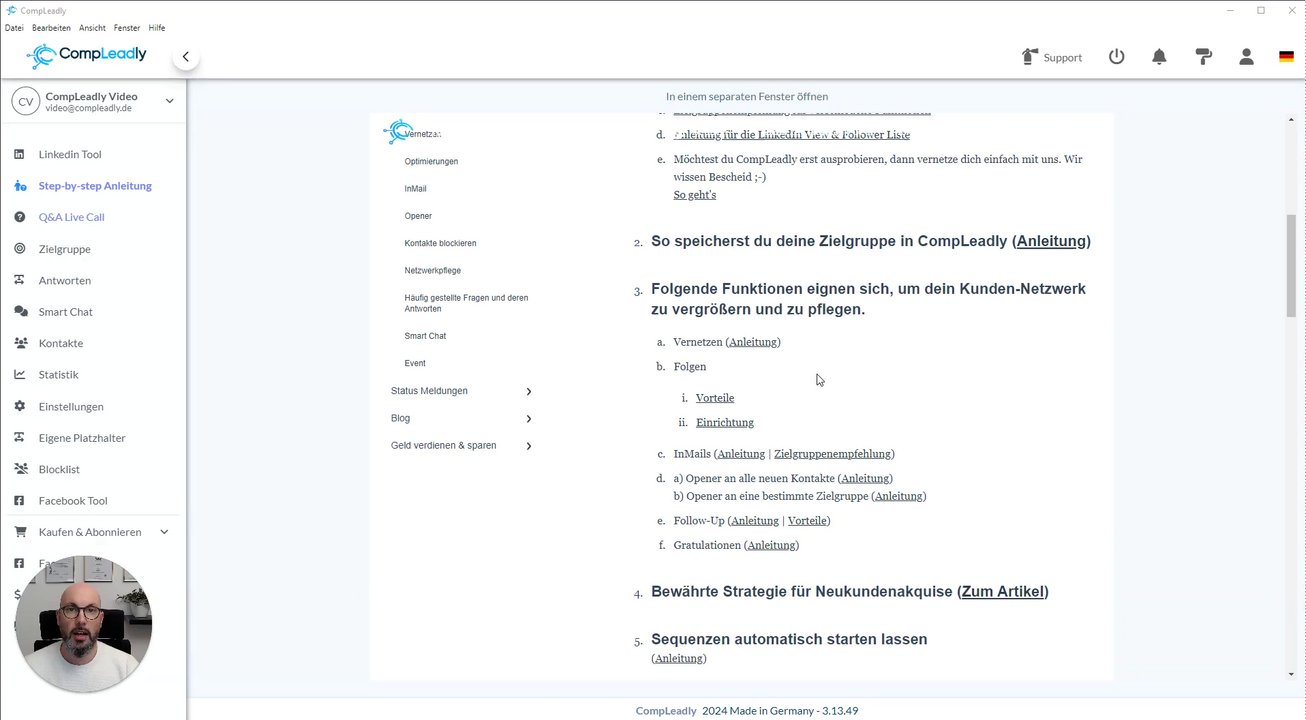Expand Status Meldungen section arrow
1306x720 pixels.
point(529,391)
